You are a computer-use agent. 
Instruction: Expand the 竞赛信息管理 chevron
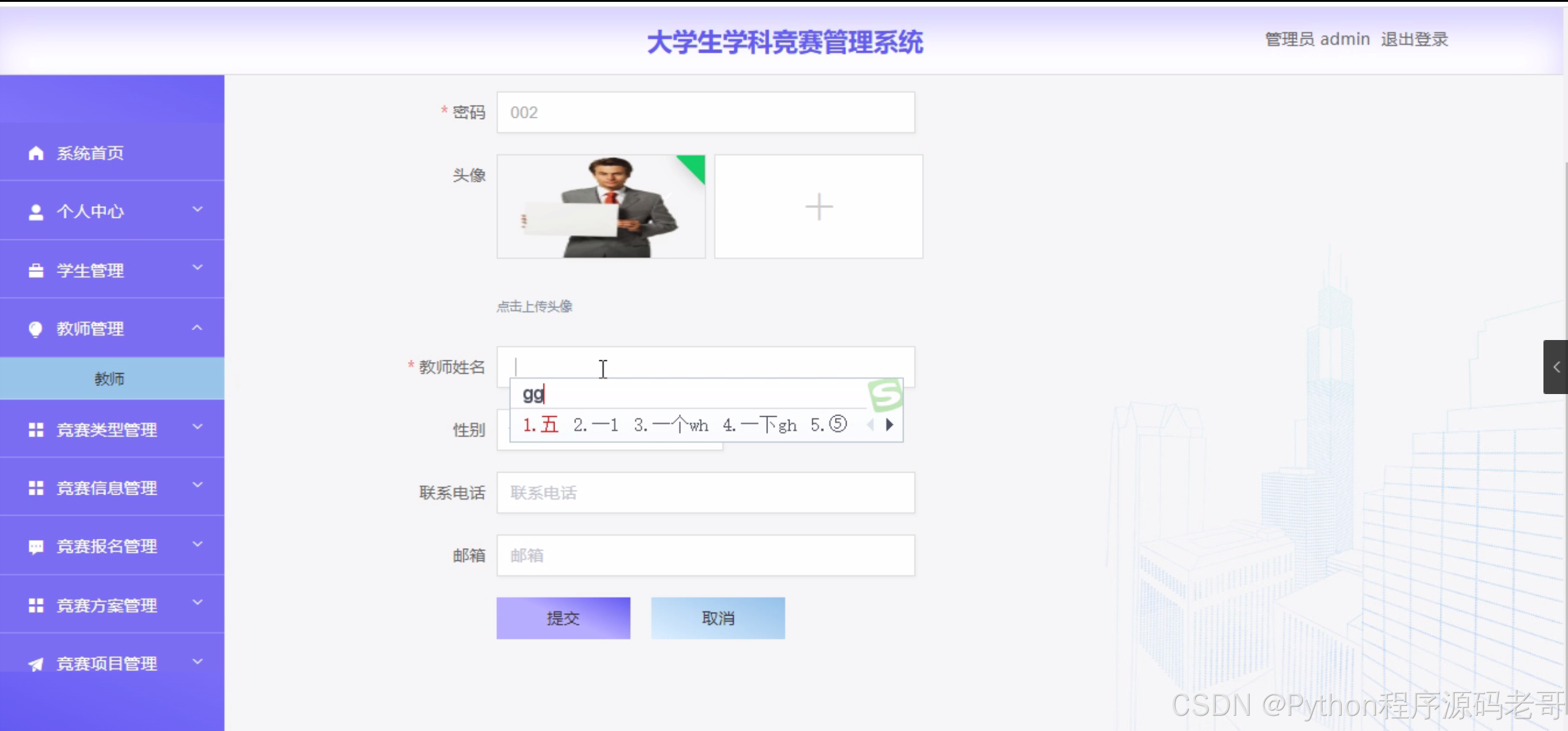pyautogui.click(x=197, y=485)
